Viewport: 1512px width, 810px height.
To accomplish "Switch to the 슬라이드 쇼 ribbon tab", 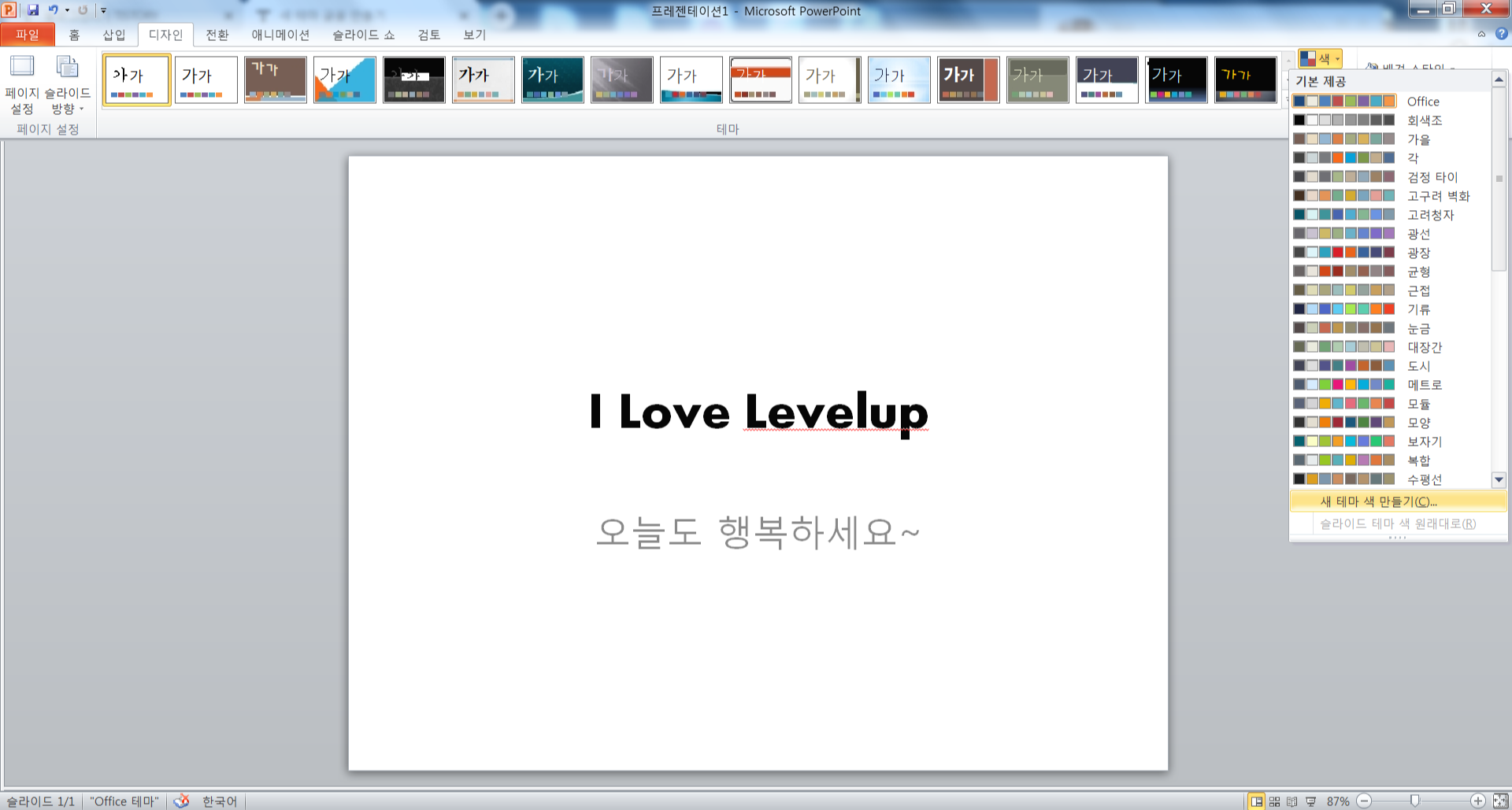I will click(x=364, y=35).
